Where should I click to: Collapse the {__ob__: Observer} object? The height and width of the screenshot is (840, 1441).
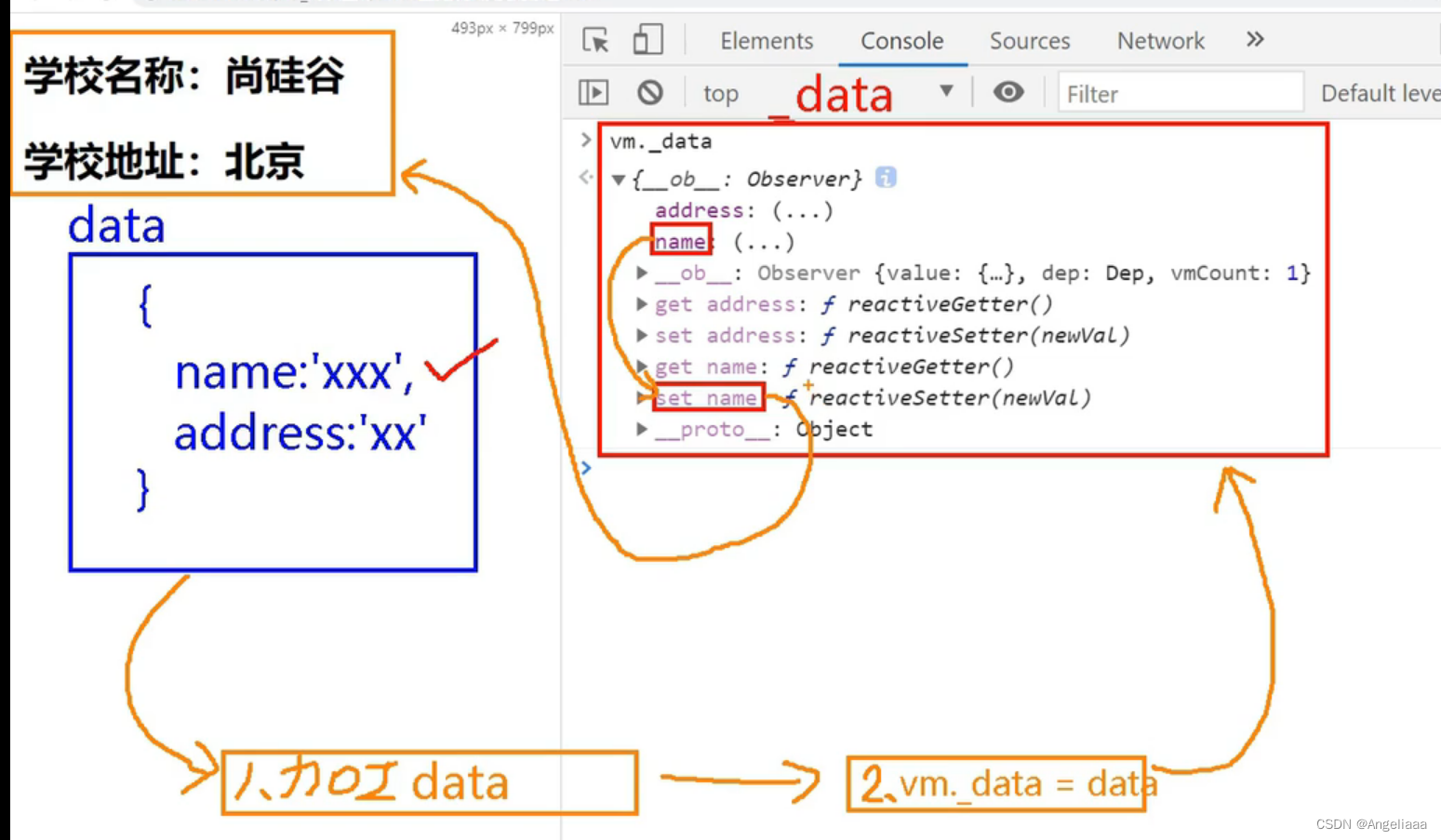point(618,180)
